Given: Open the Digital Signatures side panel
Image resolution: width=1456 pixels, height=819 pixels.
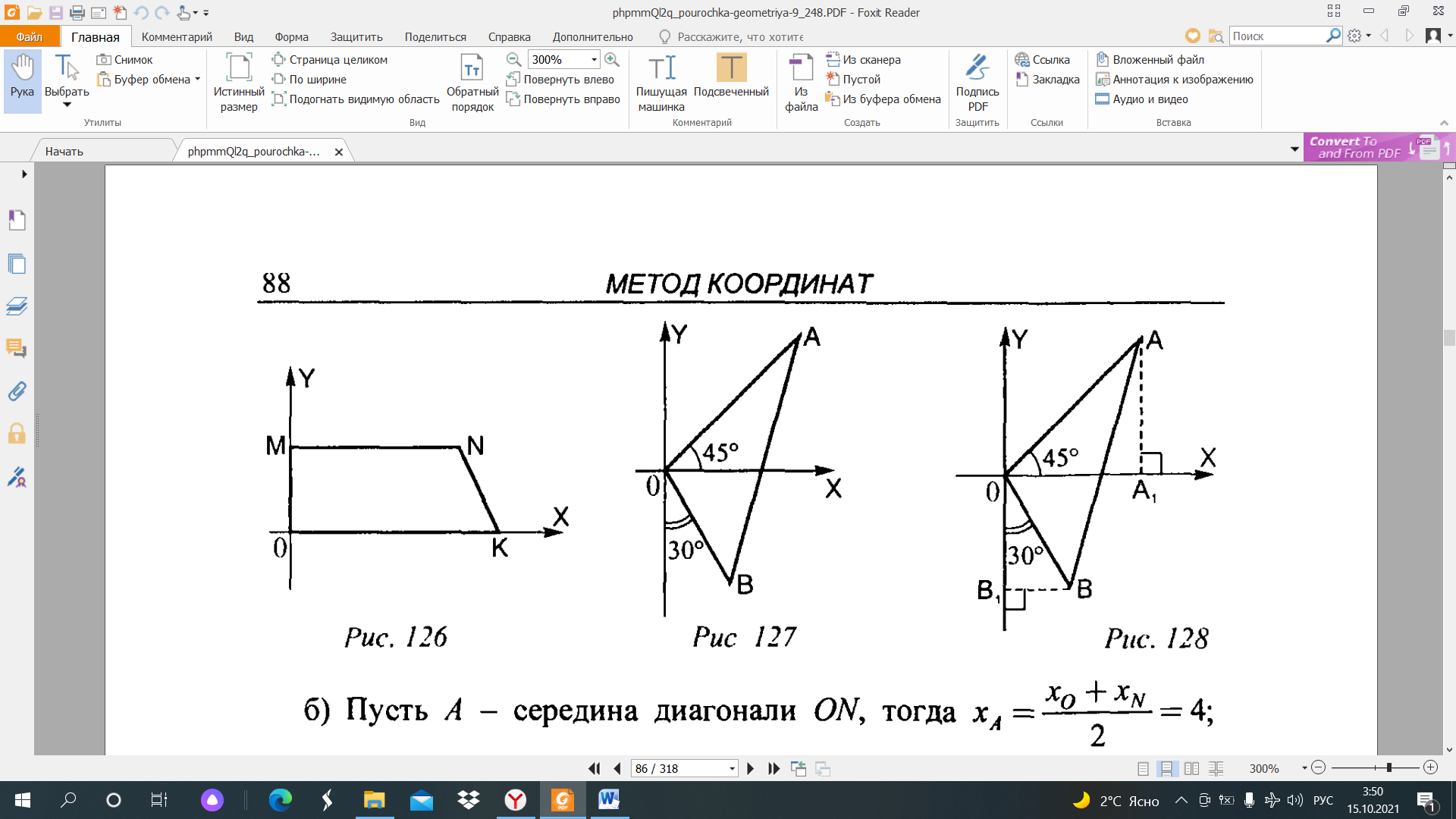Looking at the screenshot, I should coord(17,477).
